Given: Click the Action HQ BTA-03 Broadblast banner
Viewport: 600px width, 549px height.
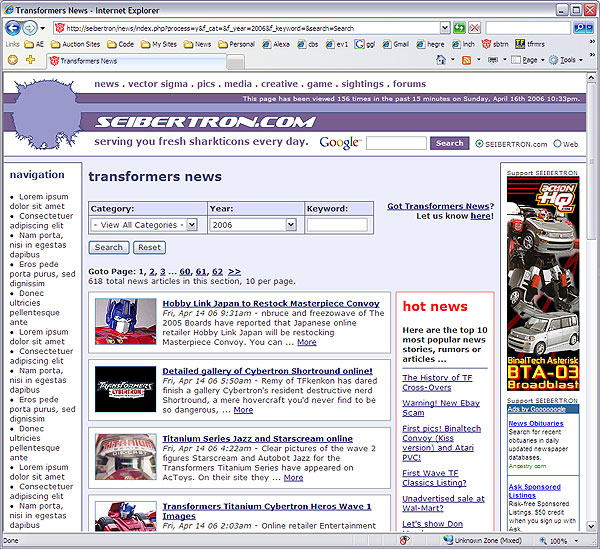Looking at the screenshot, I should point(543,283).
